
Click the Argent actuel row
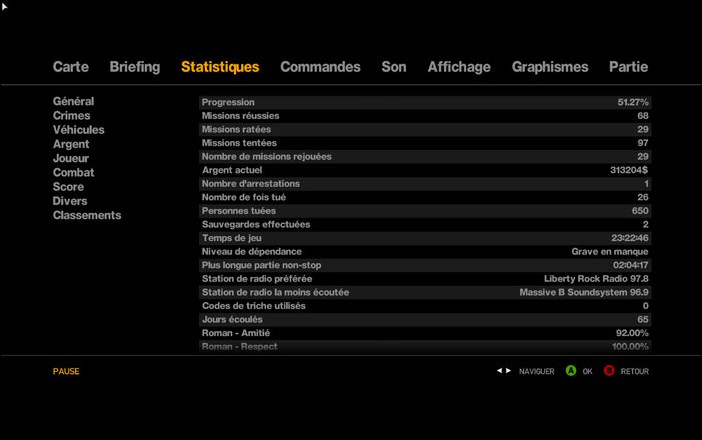point(425,170)
